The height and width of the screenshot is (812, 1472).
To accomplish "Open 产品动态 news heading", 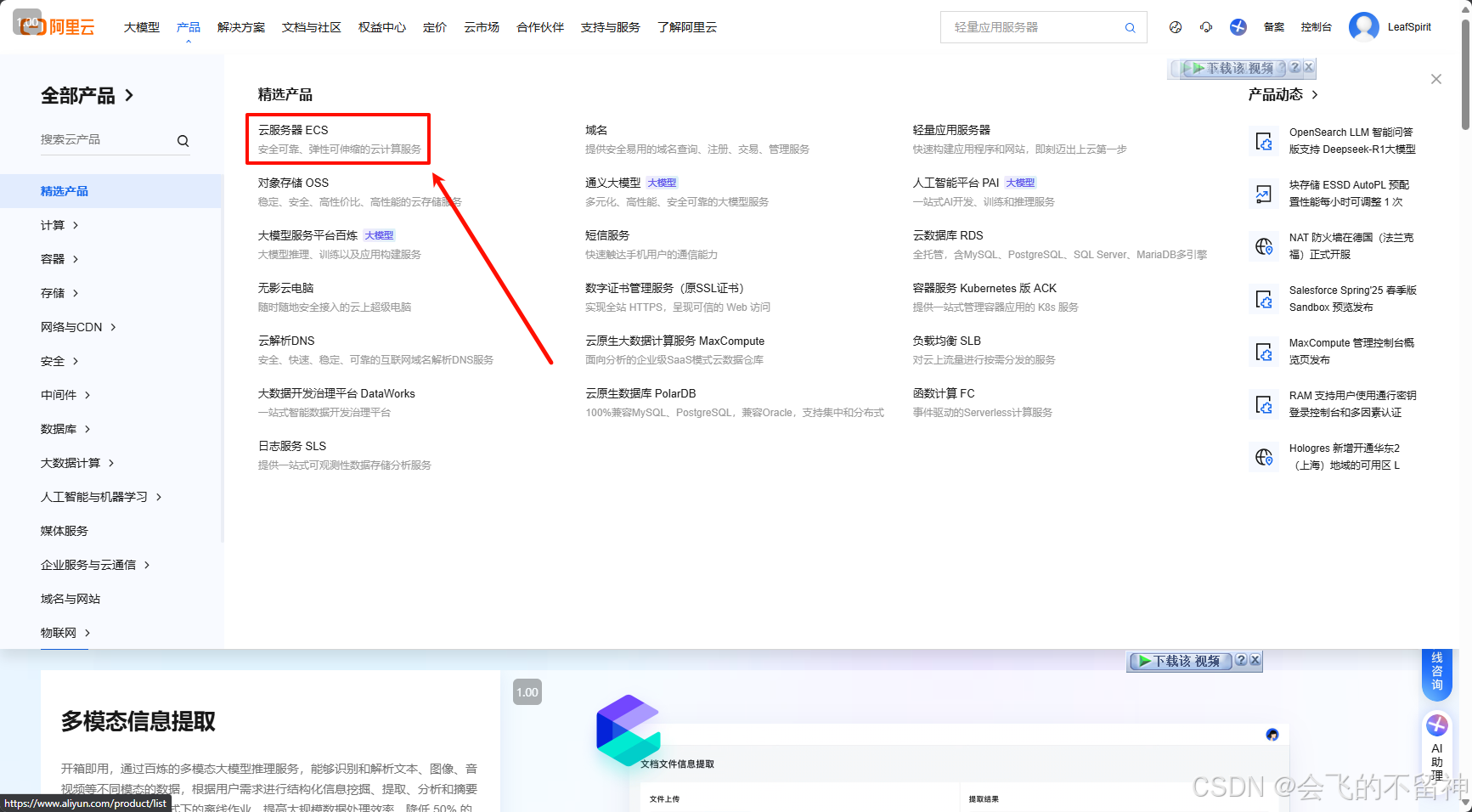I will pyautogui.click(x=1283, y=94).
